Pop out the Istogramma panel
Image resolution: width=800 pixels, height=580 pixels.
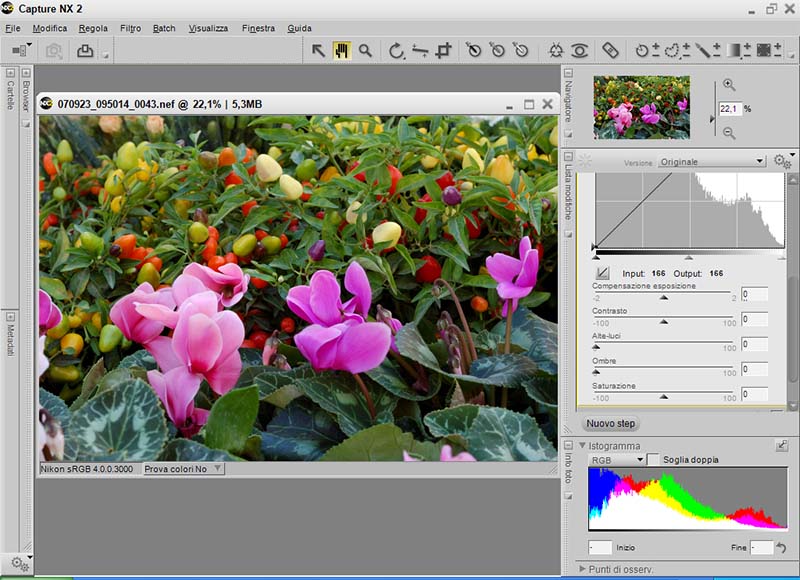point(782,445)
